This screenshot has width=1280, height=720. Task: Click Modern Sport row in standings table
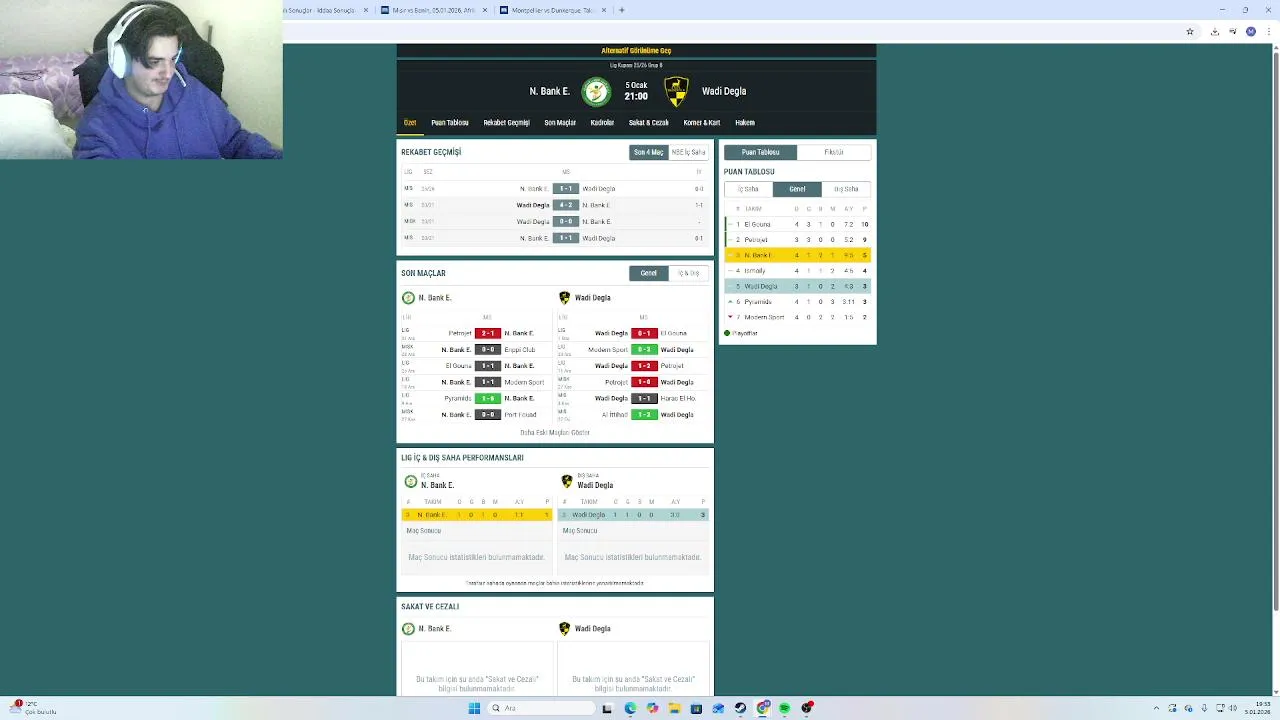point(797,317)
